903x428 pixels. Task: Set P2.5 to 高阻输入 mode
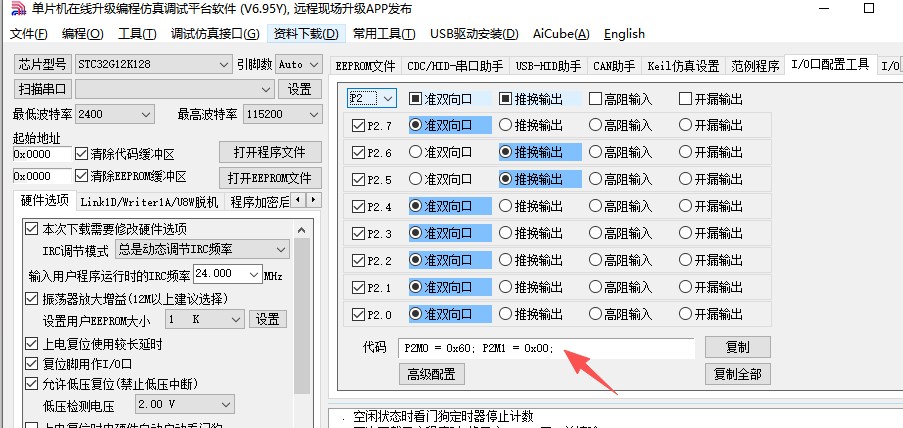595,179
